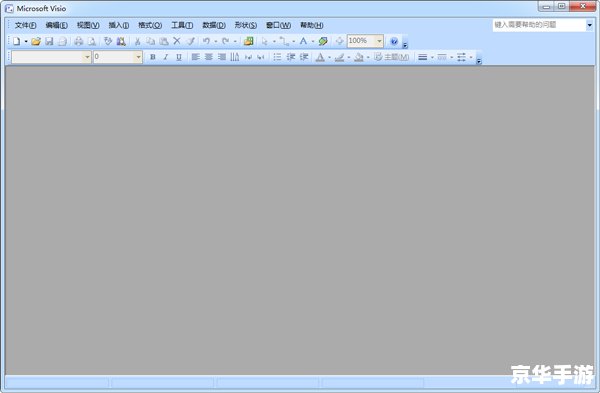Click the 主题(M) theme button

(x=392, y=57)
